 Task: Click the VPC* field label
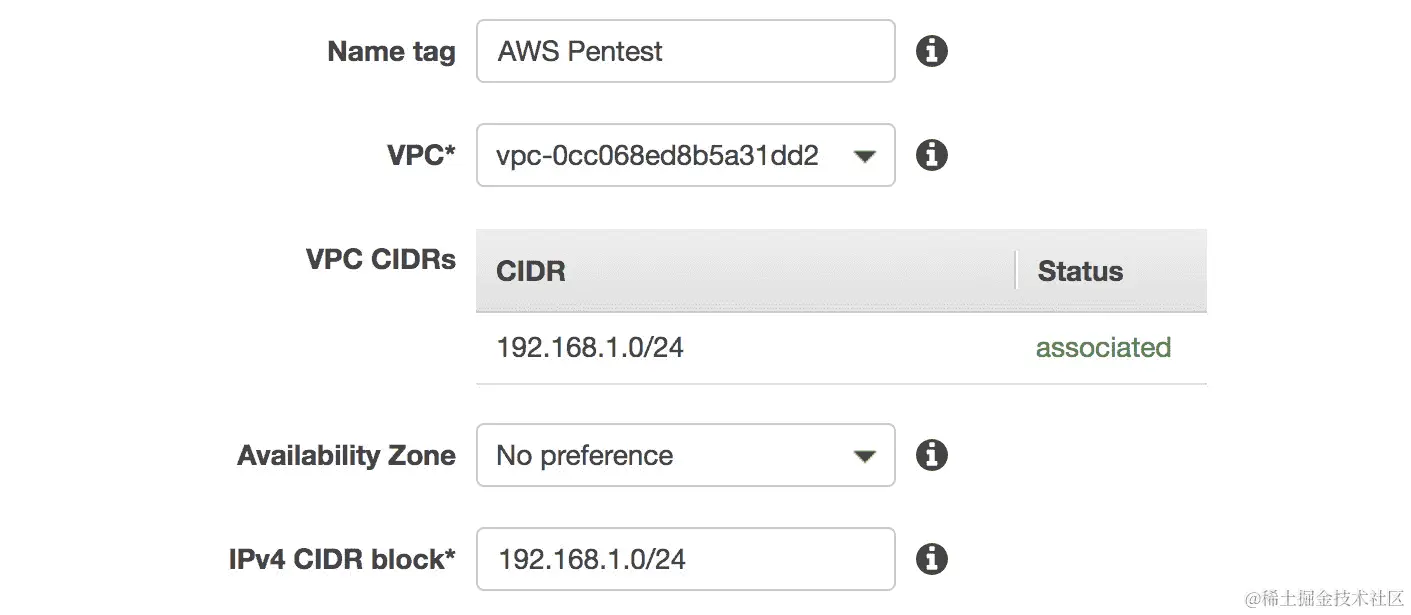tap(421, 155)
